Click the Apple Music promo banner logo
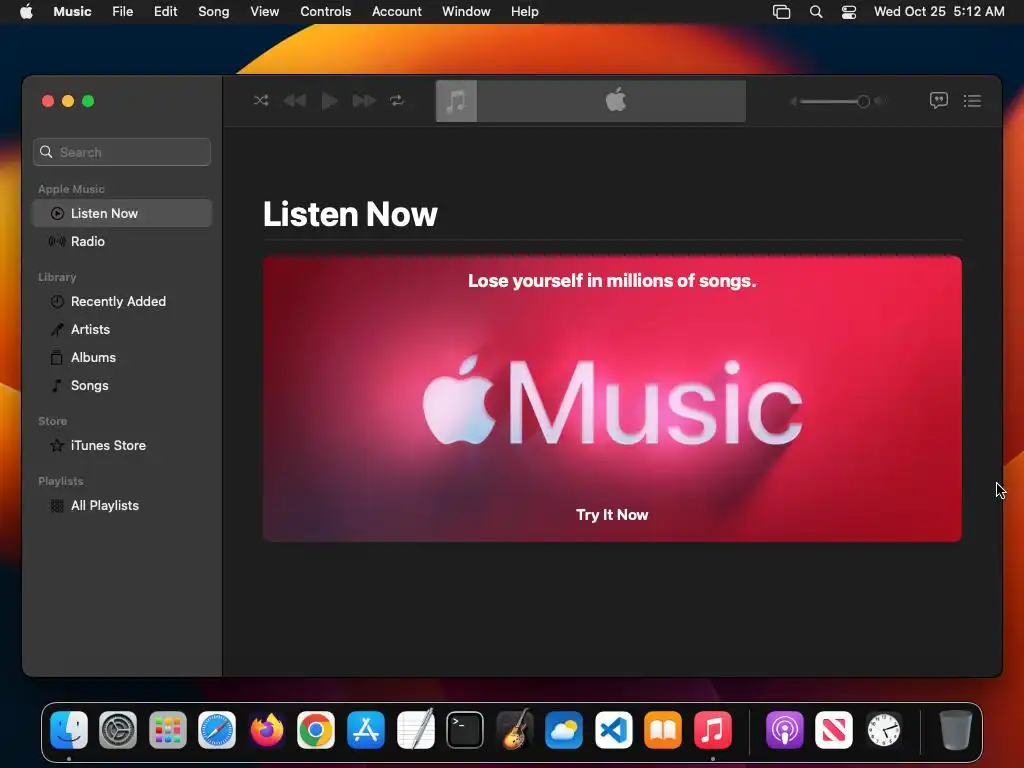 coord(612,403)
